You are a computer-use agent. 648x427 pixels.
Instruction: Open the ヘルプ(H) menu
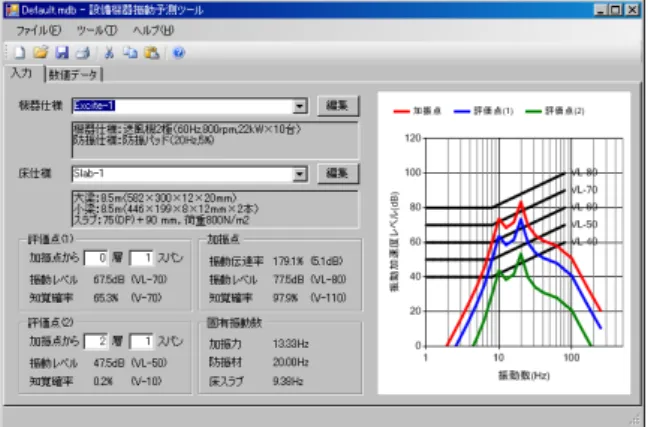click(153, 30)
